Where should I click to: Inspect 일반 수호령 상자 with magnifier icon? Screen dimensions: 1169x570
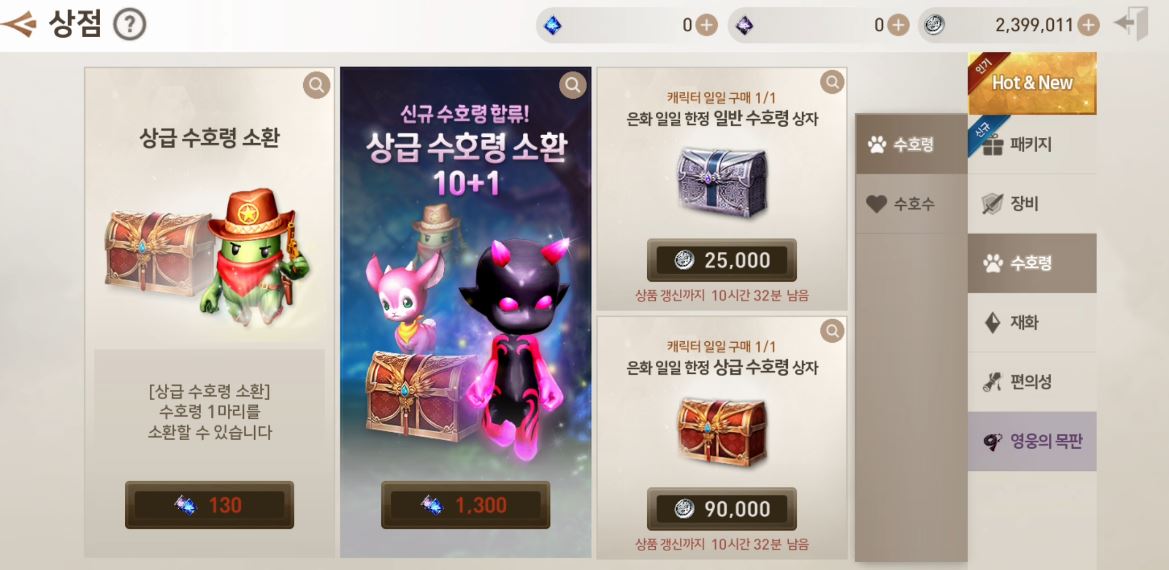point(832,82)
